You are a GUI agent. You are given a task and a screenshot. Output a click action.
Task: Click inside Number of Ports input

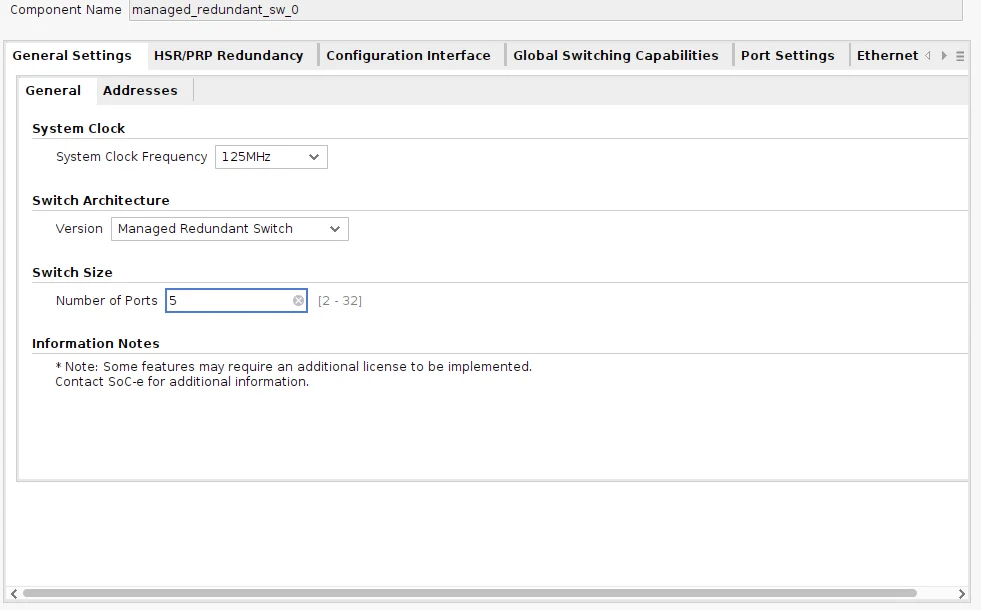click(229, 301)
